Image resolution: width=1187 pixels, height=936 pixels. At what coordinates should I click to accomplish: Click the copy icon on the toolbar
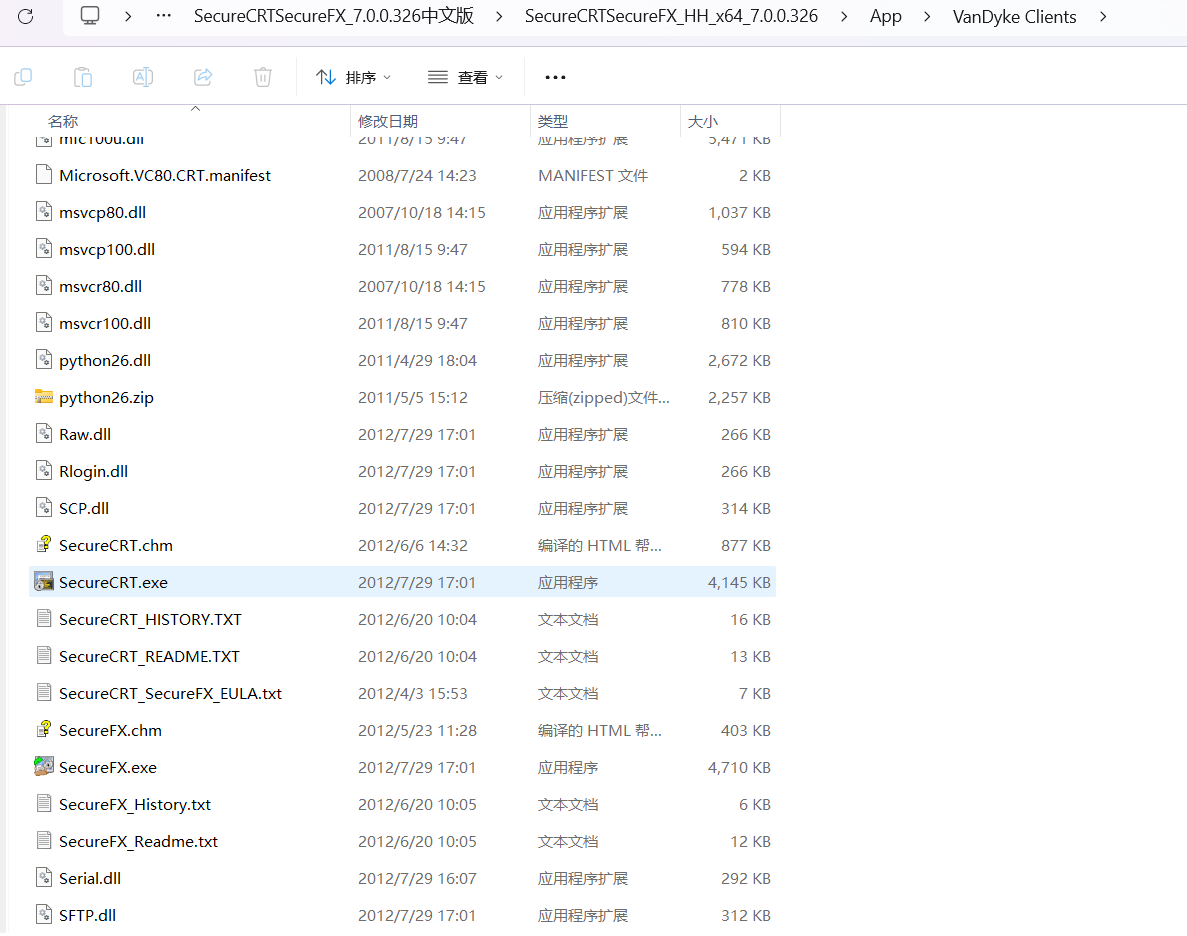pos(23,77)
